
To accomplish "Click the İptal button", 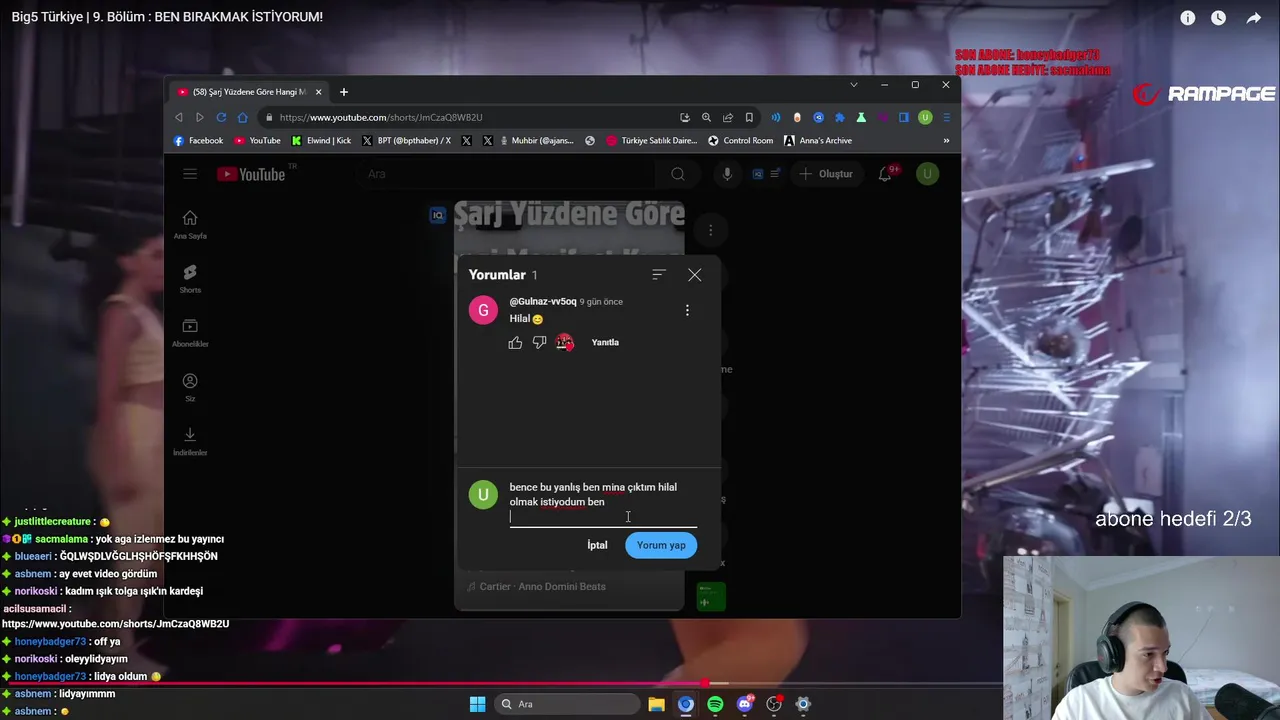I will [597, 545].
